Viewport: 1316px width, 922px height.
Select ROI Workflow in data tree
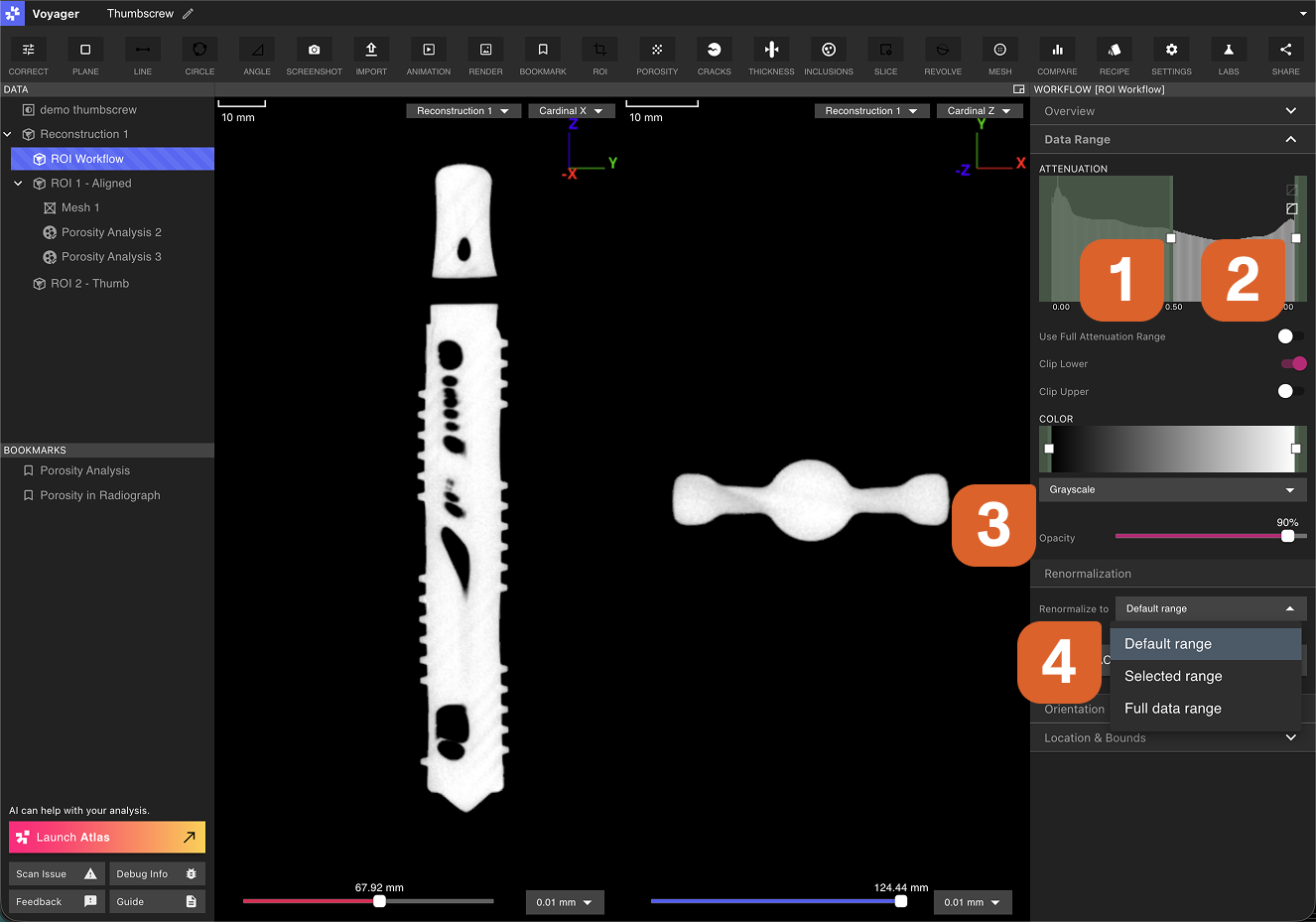(112, 159)
